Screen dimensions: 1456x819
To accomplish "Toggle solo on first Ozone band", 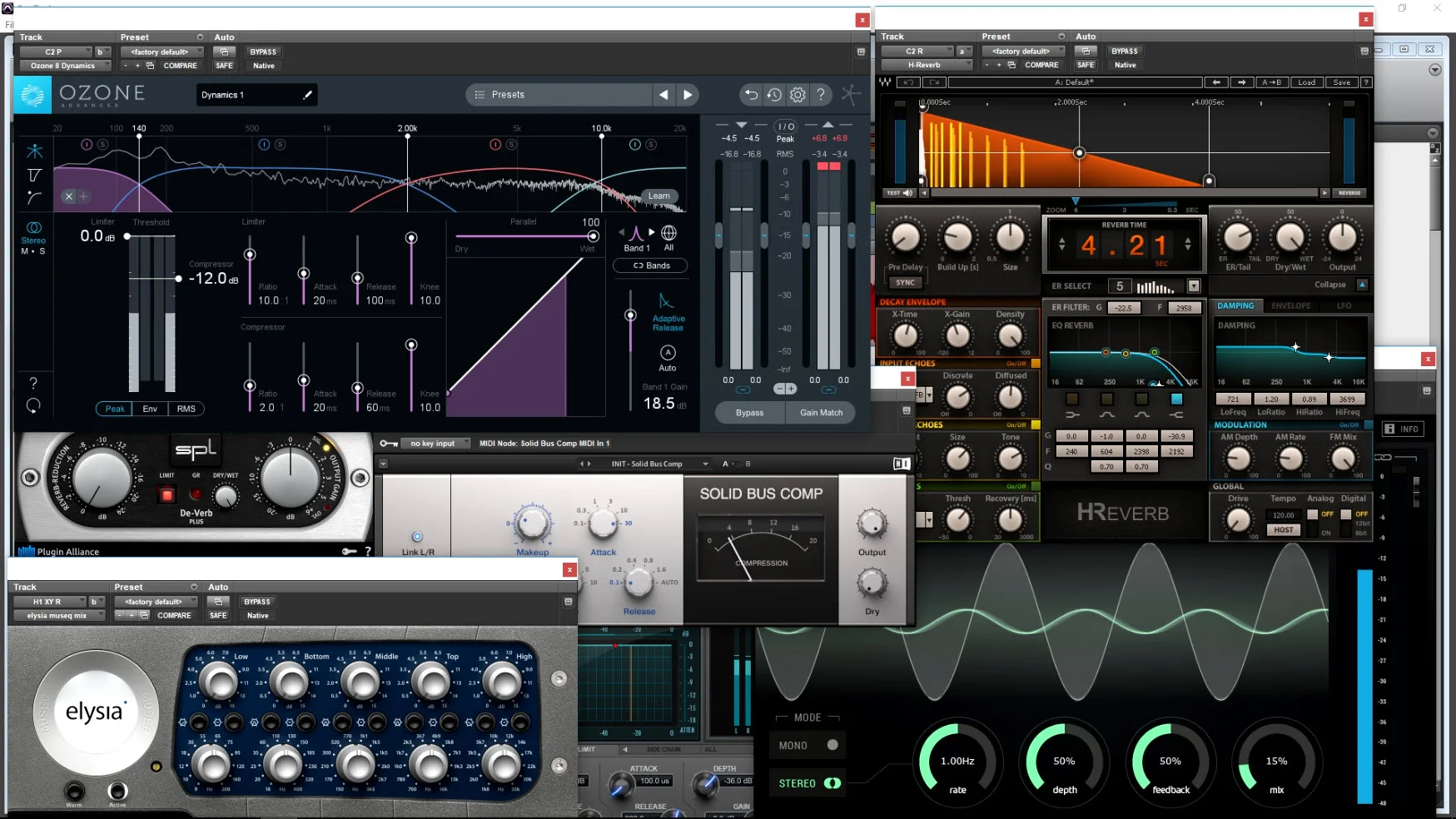I will (102, 145).
